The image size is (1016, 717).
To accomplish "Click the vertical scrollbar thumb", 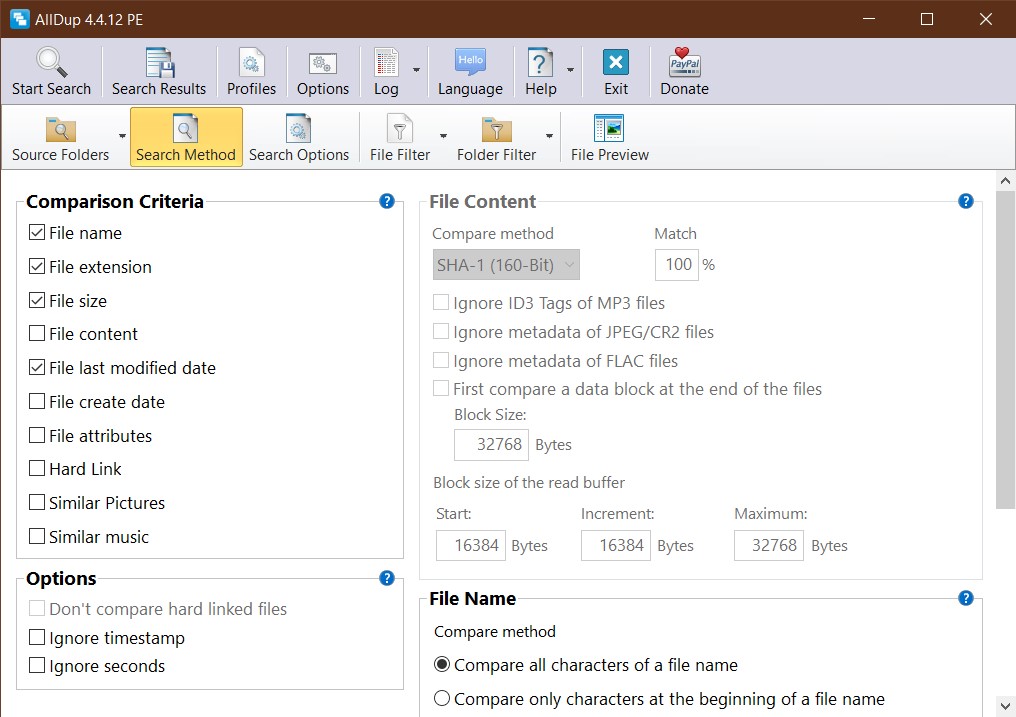I will tap(1005, 350).
